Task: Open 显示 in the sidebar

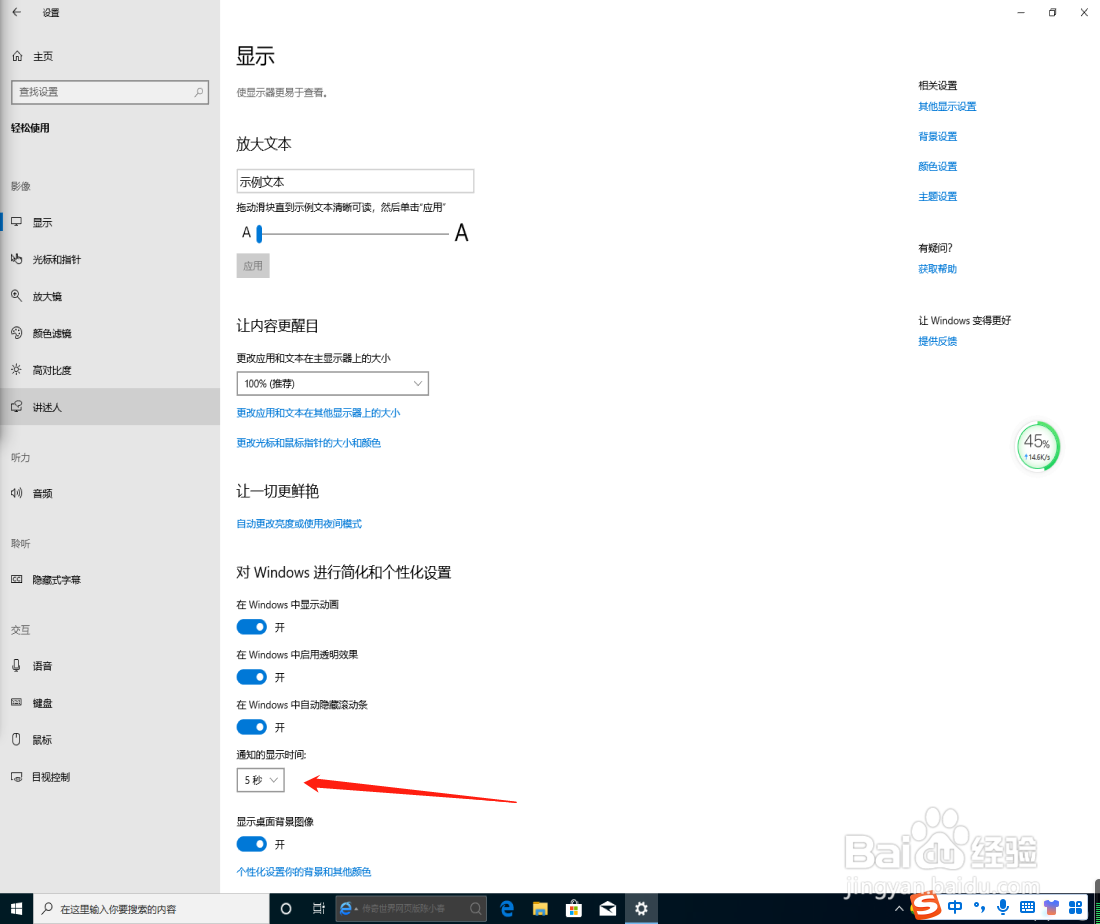Action: click(x=110, y=222)
